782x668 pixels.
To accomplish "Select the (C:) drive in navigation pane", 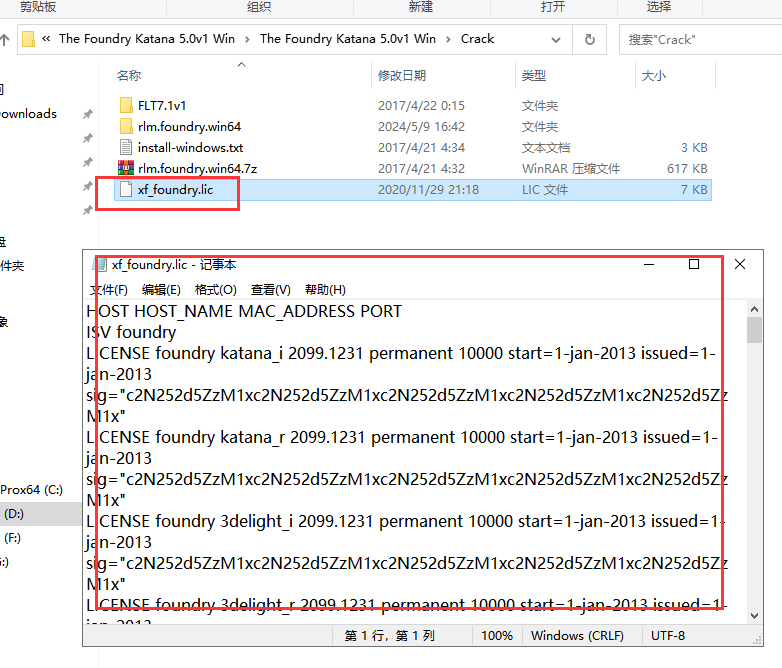I will tap(31, 490).
